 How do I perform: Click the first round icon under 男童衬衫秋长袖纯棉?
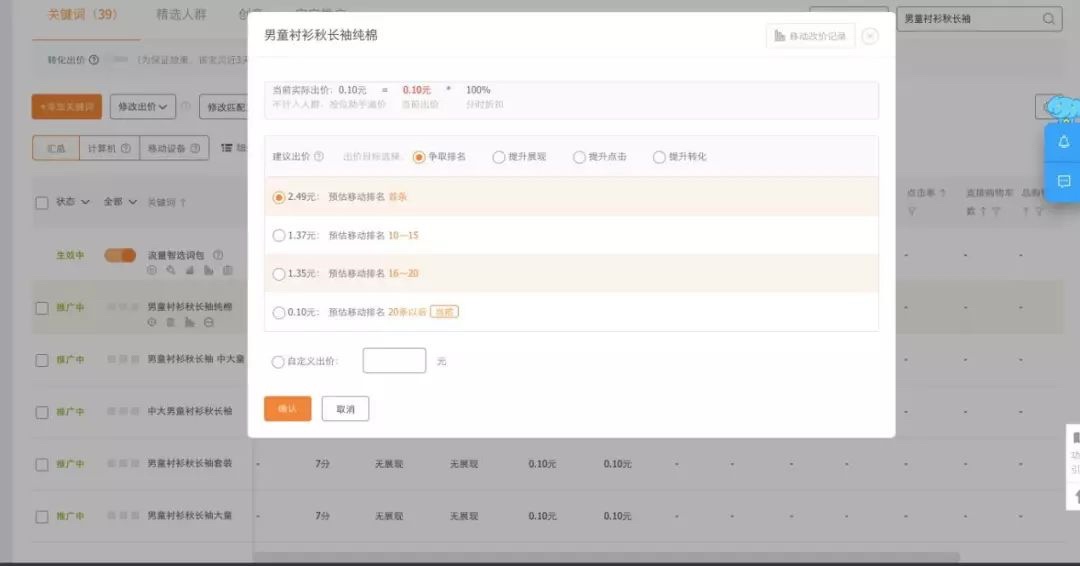(152, 322)
